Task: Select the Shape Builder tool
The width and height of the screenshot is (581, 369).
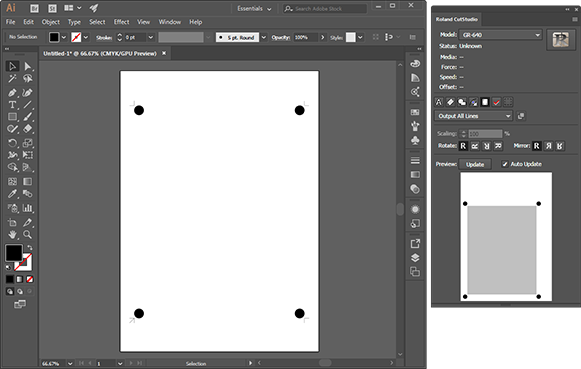Action: tap(12, 167)
